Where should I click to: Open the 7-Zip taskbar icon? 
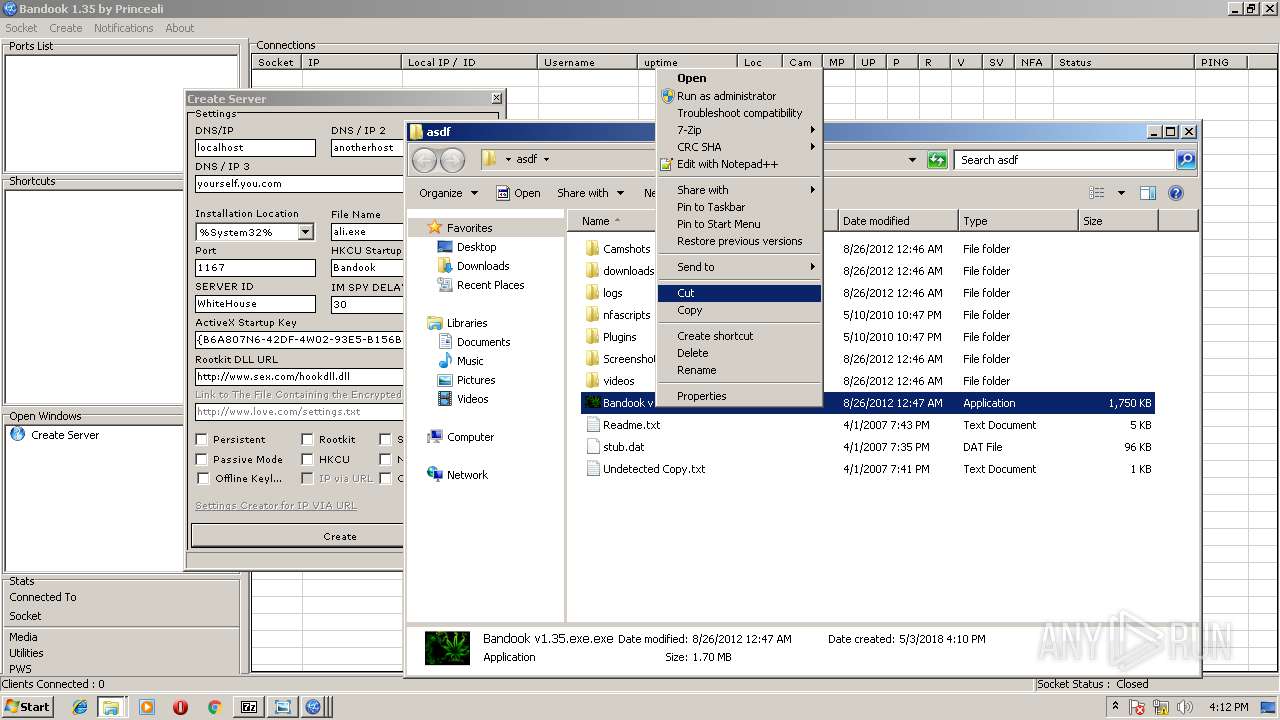point(249,707)
